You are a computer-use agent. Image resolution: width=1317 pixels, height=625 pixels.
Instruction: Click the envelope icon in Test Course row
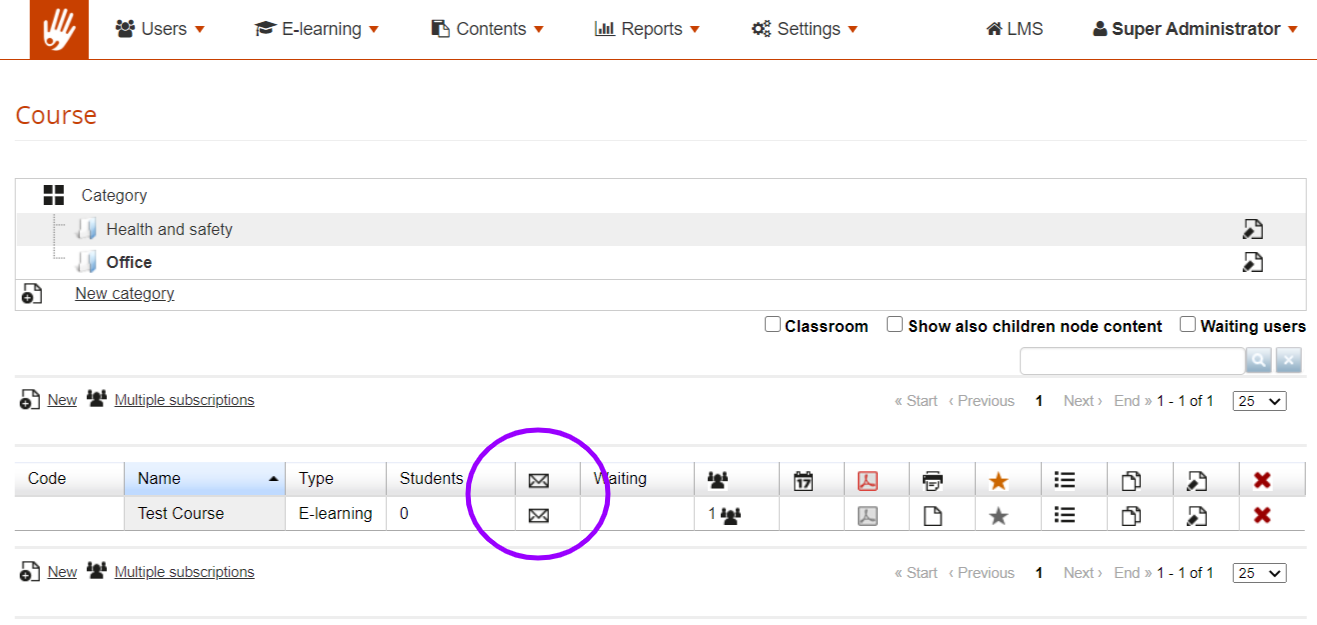pyautogui.click(x=538, y=515)
